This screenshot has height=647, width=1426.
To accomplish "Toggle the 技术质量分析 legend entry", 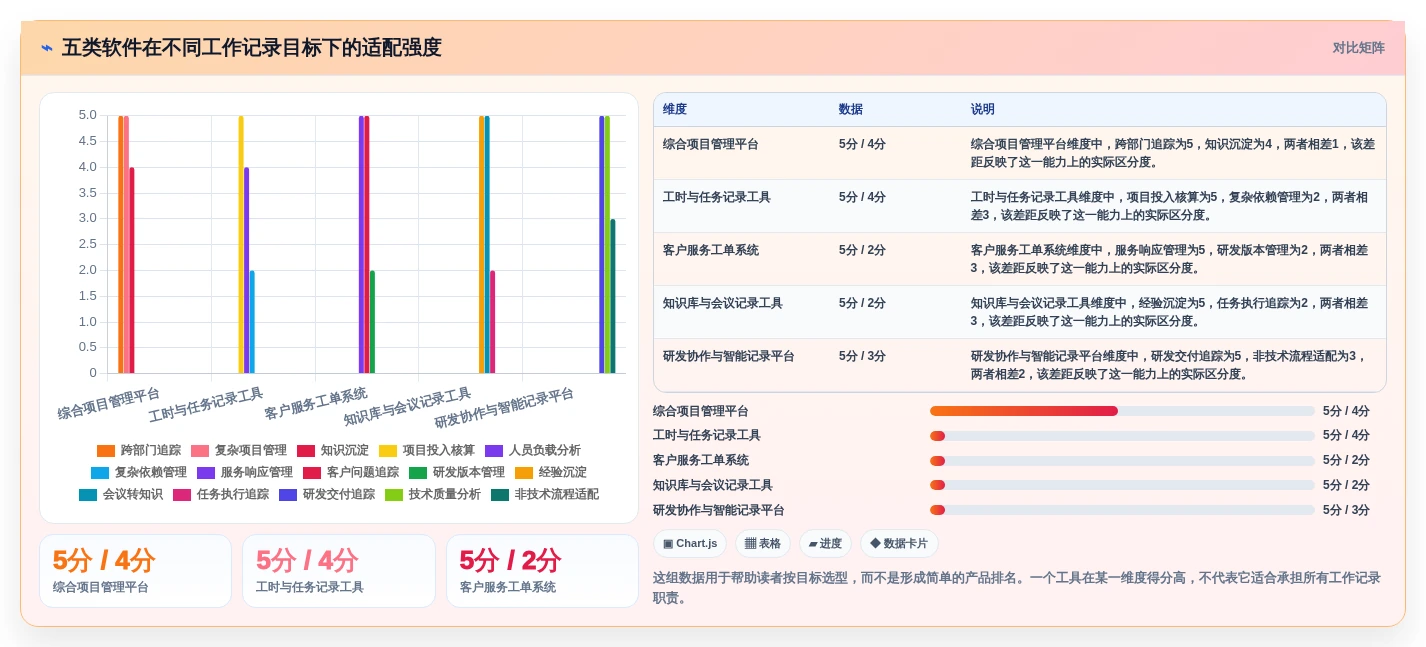I will click(x=433, y=495).
